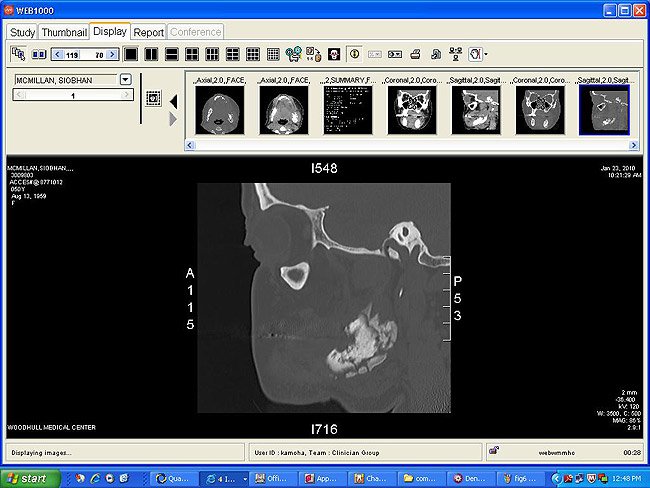Switch to the Study tab
This screenshot has height=488, width=650.
[x=22, y=32]
